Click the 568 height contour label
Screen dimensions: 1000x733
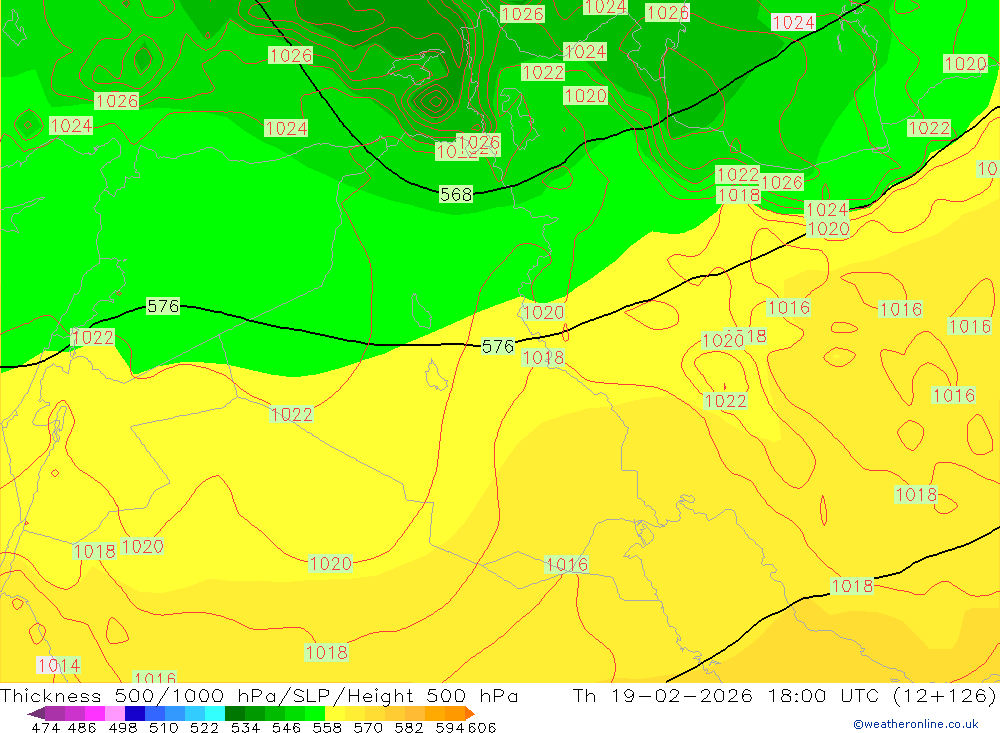click(x=456, y=194)
